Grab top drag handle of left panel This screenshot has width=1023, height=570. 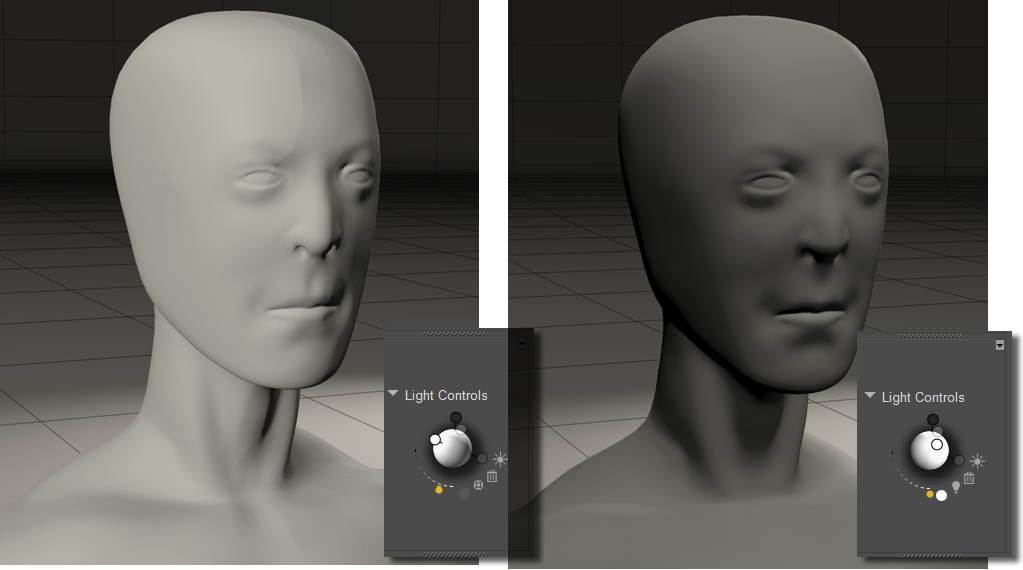click(x=453, y=334)
